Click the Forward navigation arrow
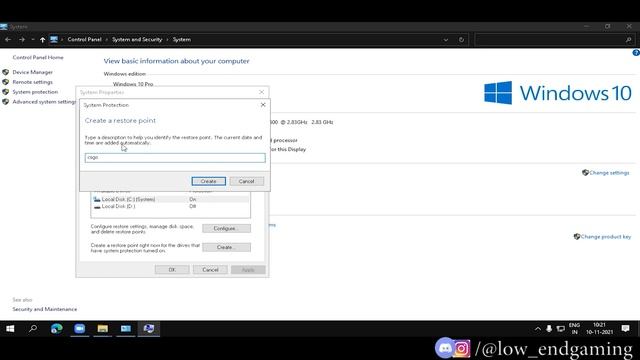 click(x=22, y=40)
